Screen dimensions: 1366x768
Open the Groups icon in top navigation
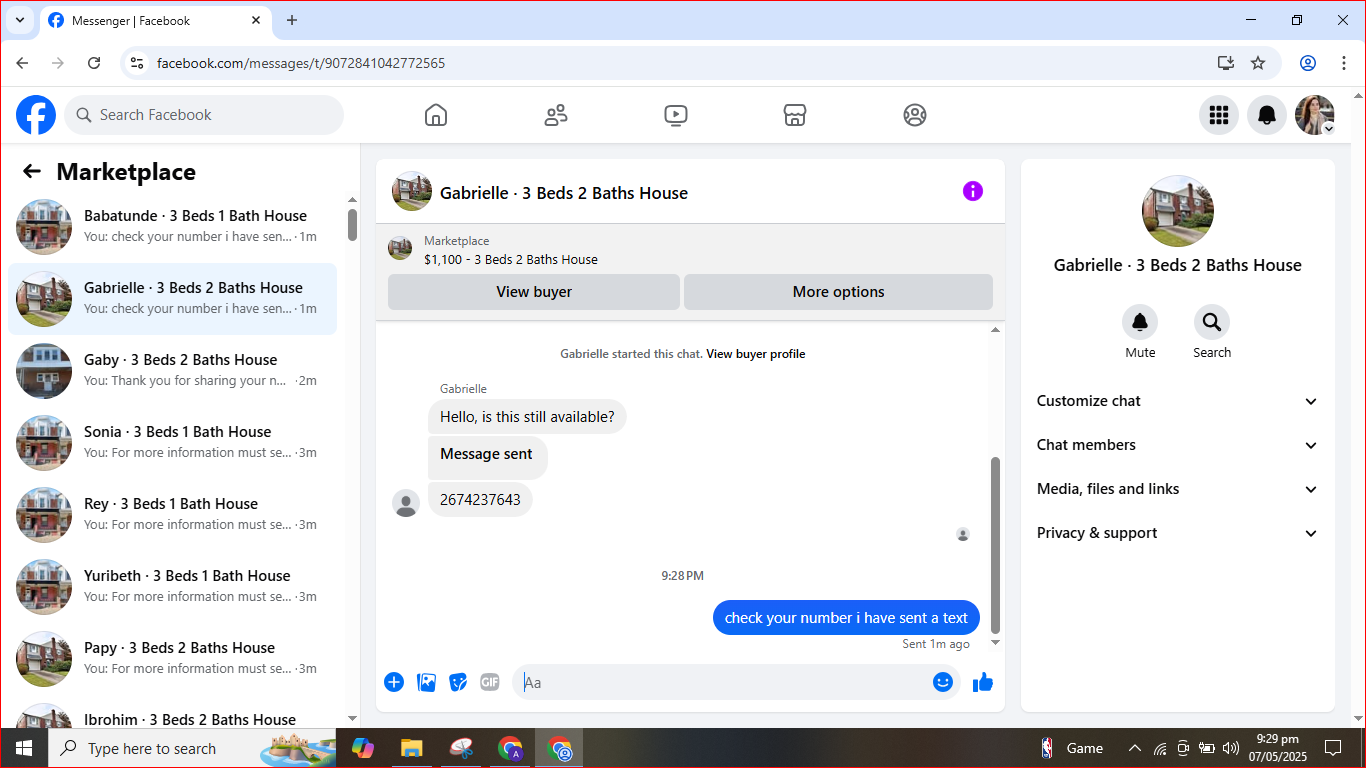(915, 115)
